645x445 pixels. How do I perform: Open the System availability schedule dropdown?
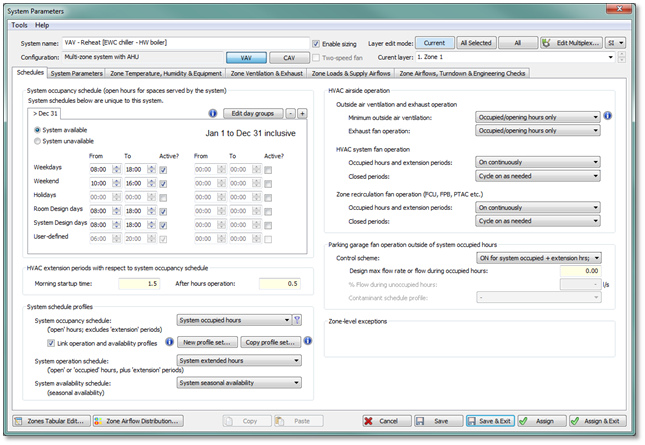239,381
